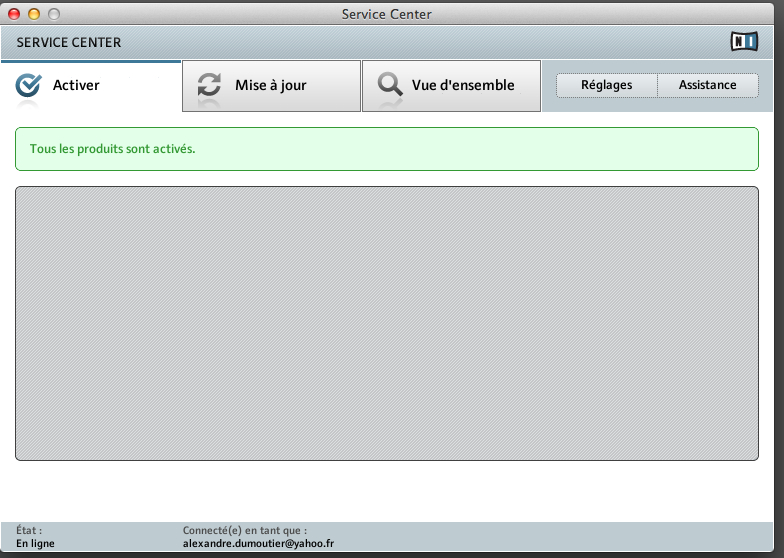Close the Service Center window
This screenshot has height=558, width=784.
14,14
